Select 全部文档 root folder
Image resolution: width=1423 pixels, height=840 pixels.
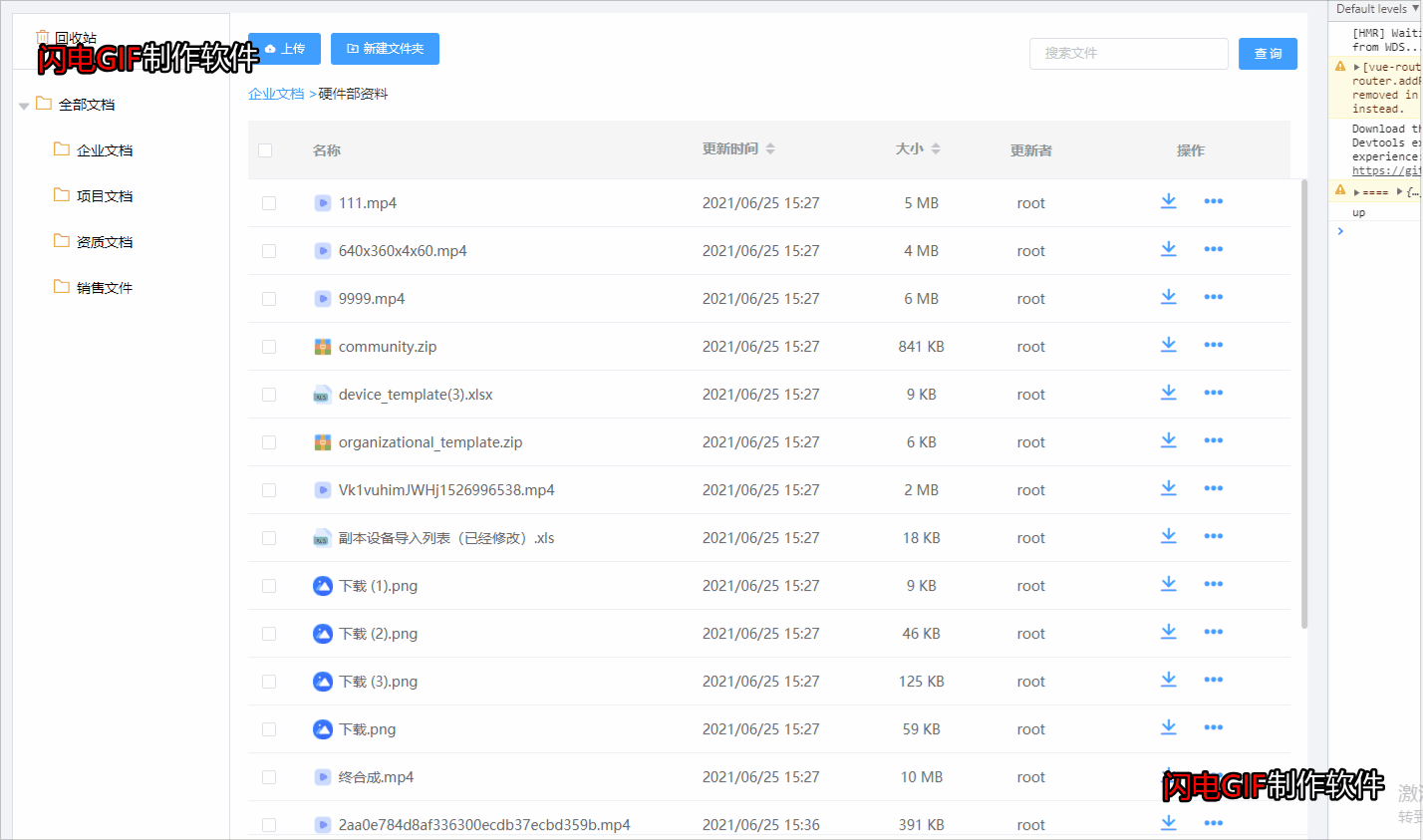(87, 105)
